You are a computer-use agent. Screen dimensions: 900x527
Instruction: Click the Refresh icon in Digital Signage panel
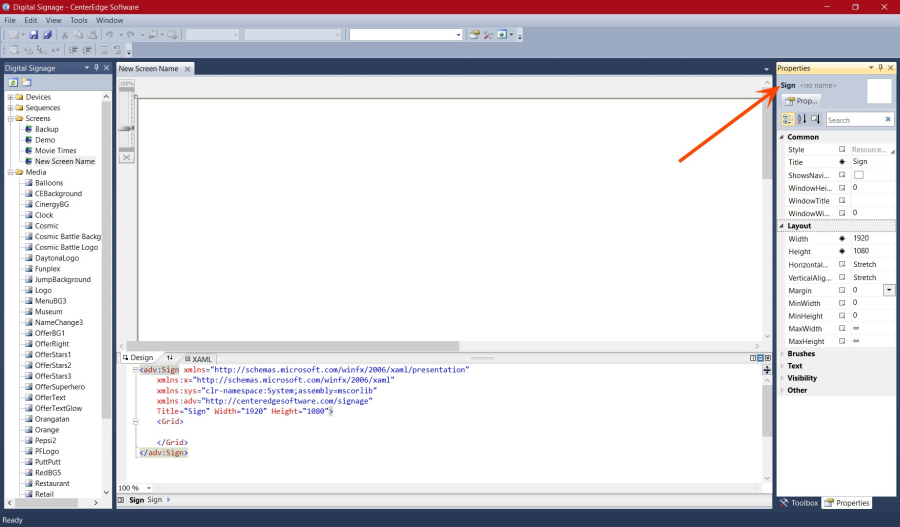click(x=14, y=82)
